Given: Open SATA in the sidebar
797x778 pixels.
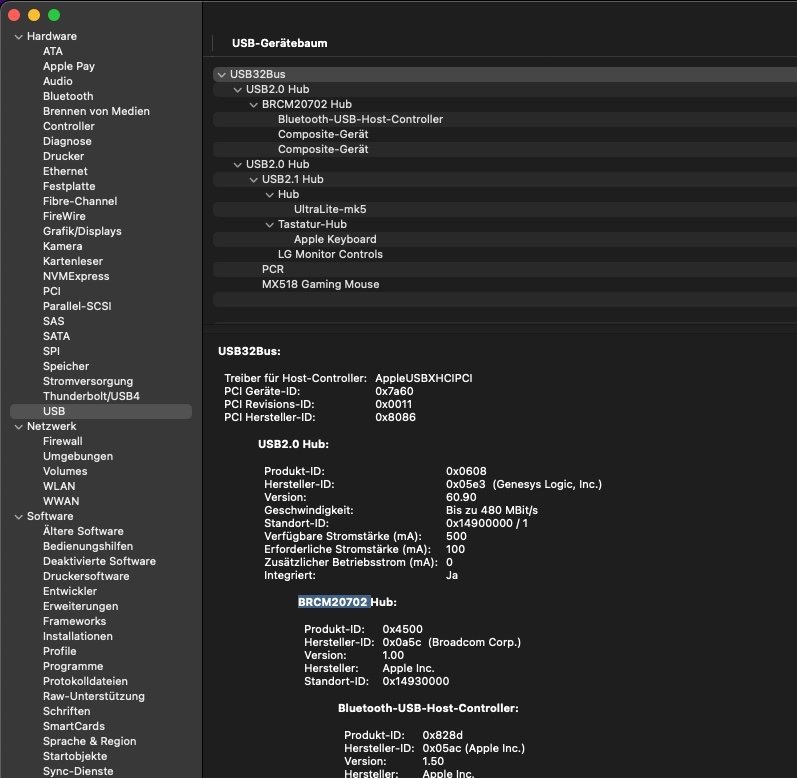Looking at the screenshot, I should click(56, 336).
